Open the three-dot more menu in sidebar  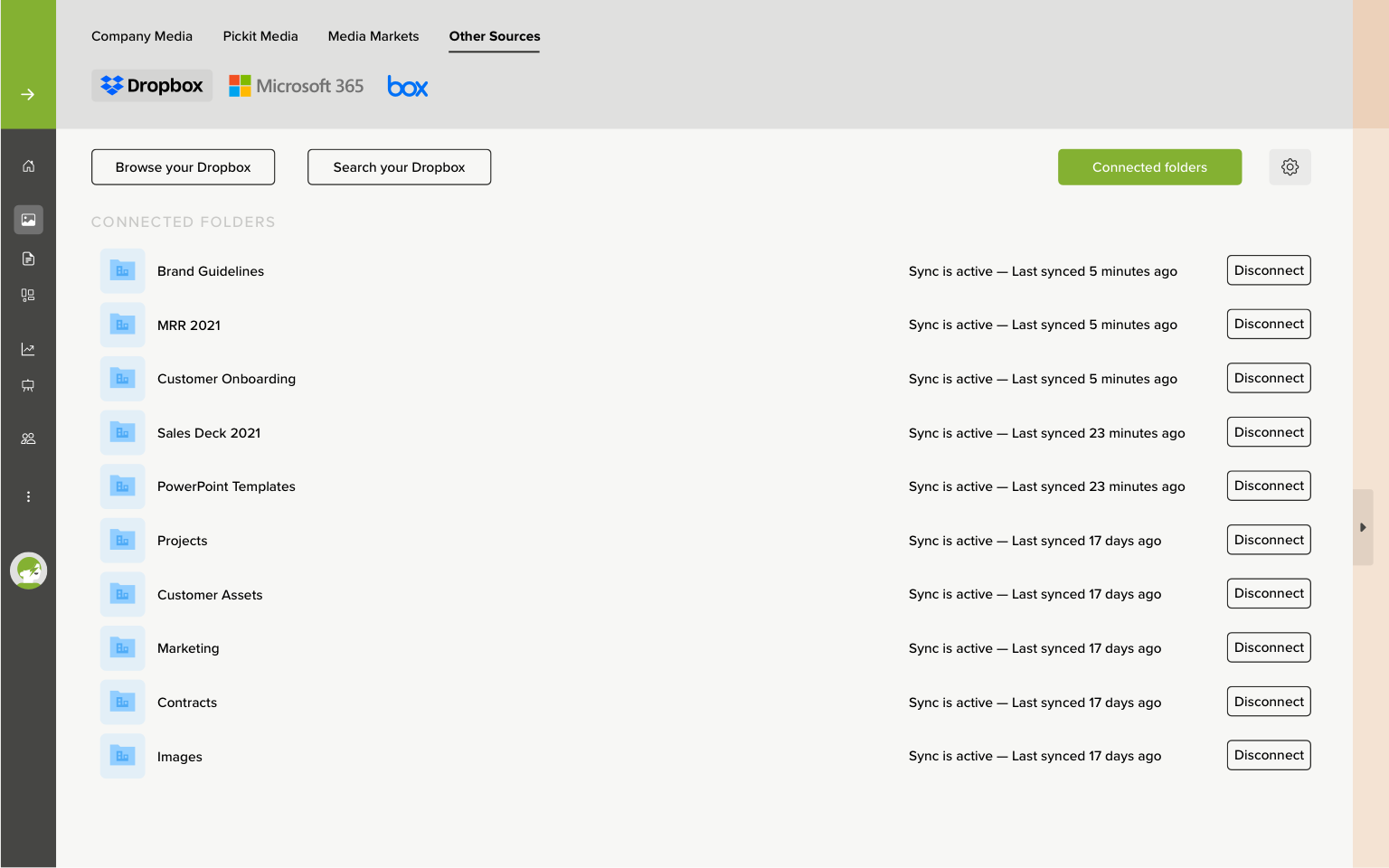[28, 496]
